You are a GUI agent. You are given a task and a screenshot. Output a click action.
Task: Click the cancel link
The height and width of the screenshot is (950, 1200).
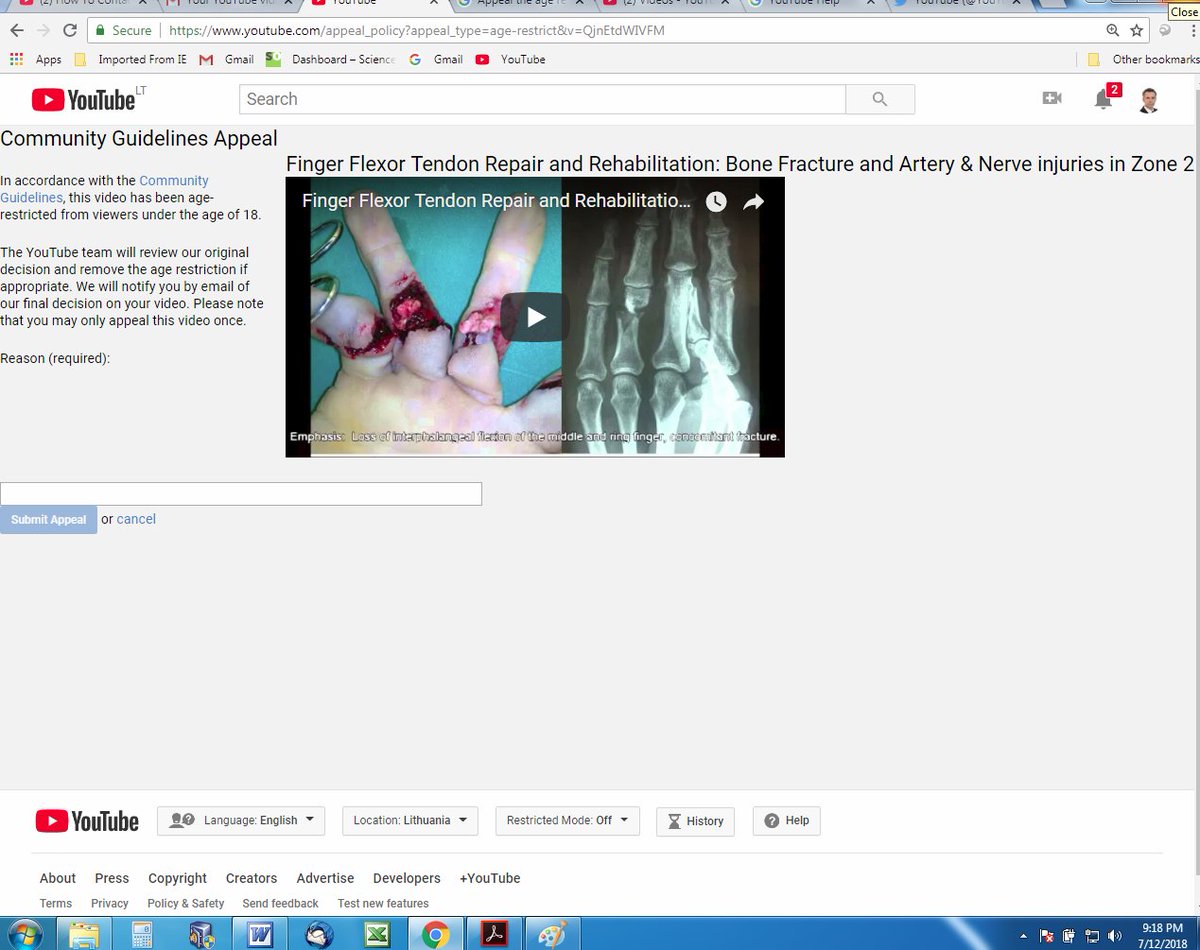[x=136, y=519]
